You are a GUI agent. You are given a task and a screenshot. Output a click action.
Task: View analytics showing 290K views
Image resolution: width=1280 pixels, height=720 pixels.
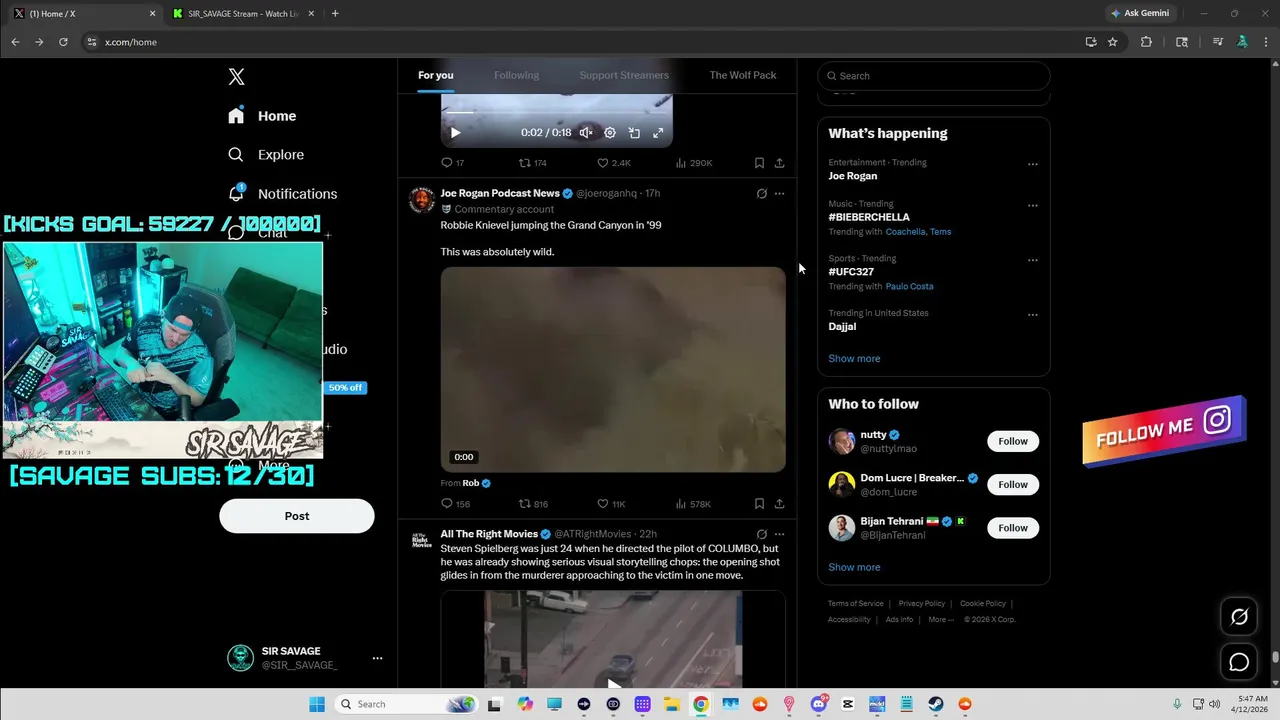pos(694,163)
